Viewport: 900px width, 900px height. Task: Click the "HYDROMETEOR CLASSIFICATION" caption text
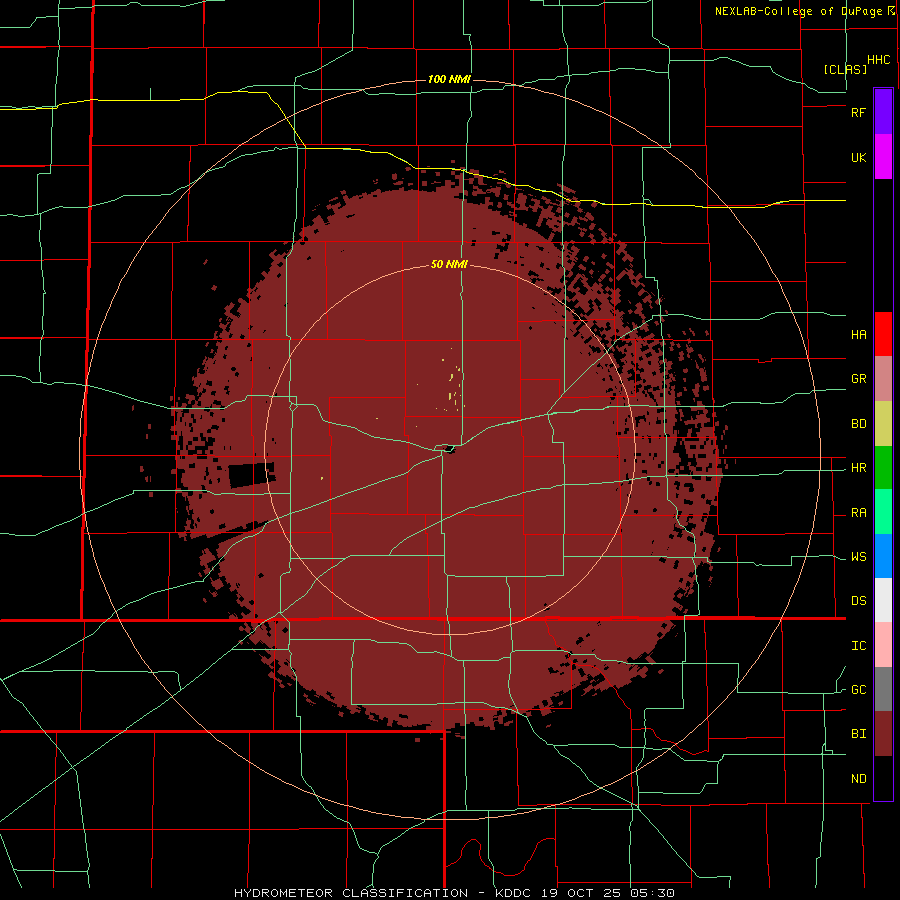[x=351, y=893]
